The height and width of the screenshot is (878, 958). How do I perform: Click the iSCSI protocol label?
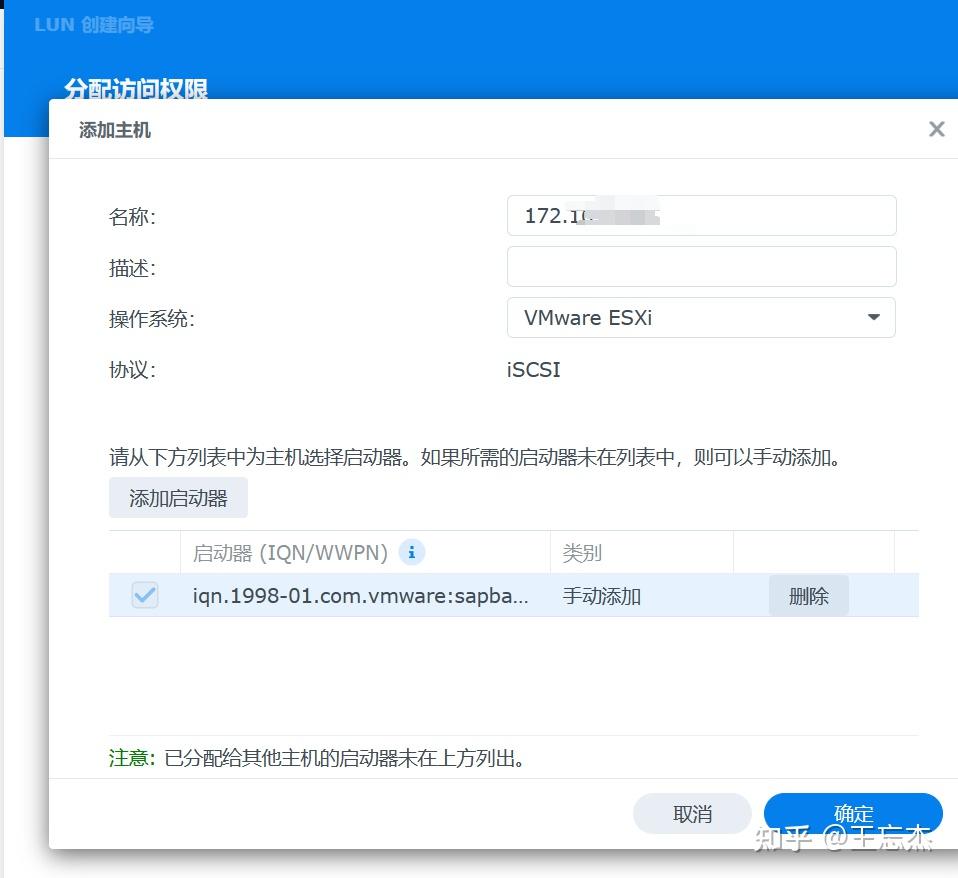pyautogui.click(x=533, y=370)
